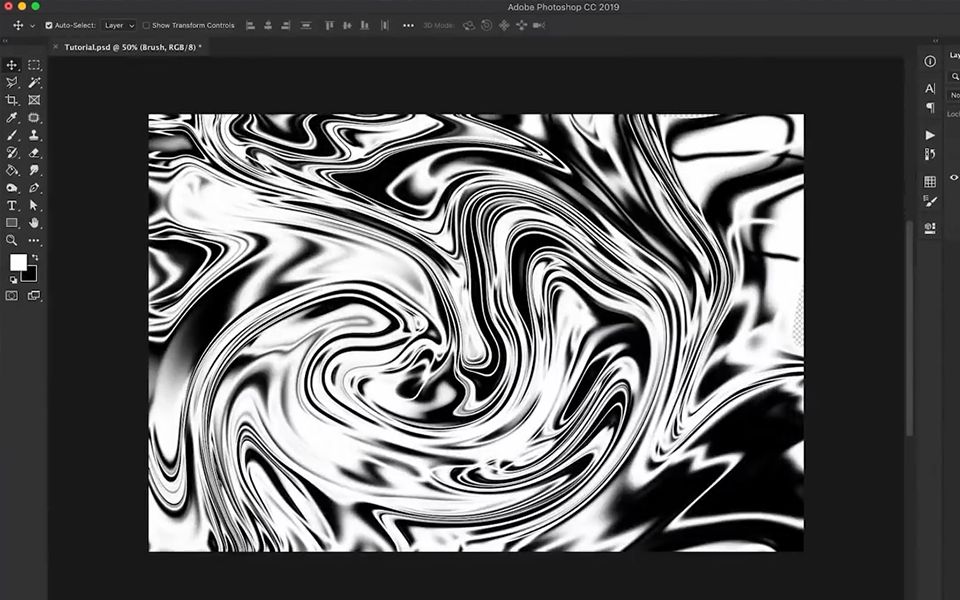Select the Eyedropper tool

[12, 117]
